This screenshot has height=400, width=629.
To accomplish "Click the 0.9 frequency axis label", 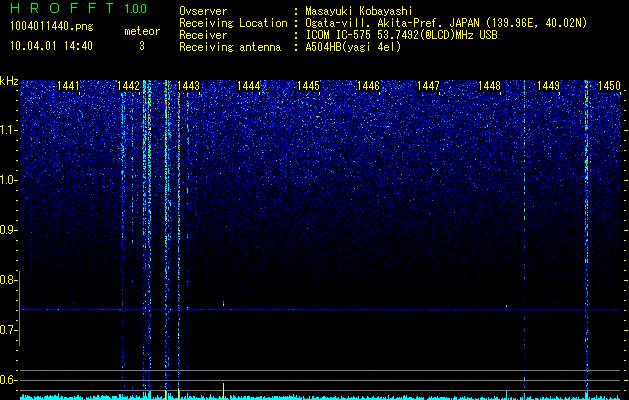I will pos(8,230).
